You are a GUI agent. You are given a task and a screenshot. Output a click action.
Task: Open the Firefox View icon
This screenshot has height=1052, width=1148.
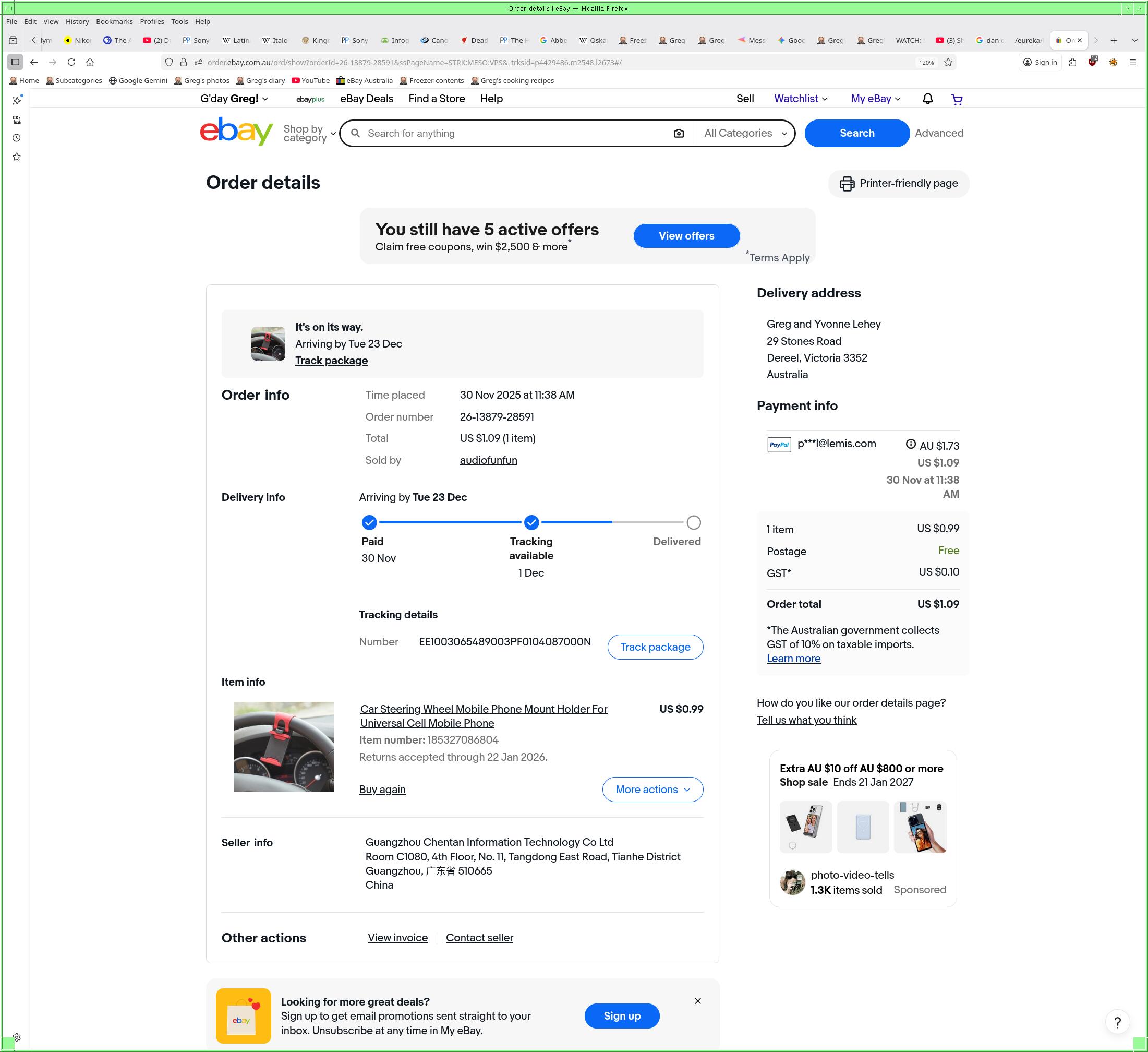(13, 40)
